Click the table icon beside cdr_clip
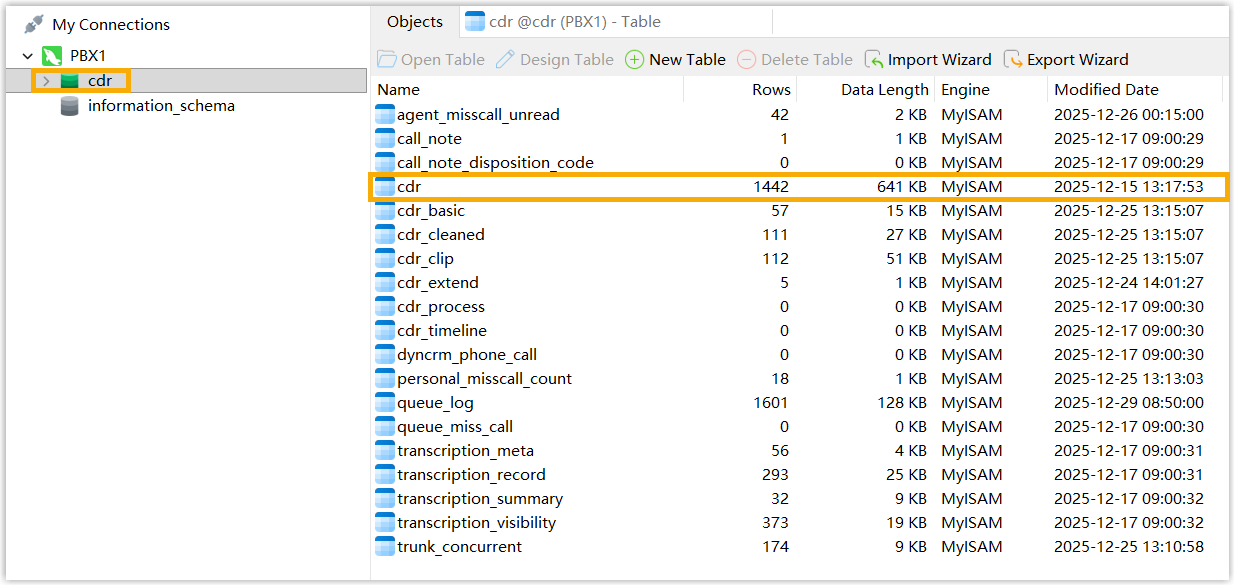 point(385,259)
